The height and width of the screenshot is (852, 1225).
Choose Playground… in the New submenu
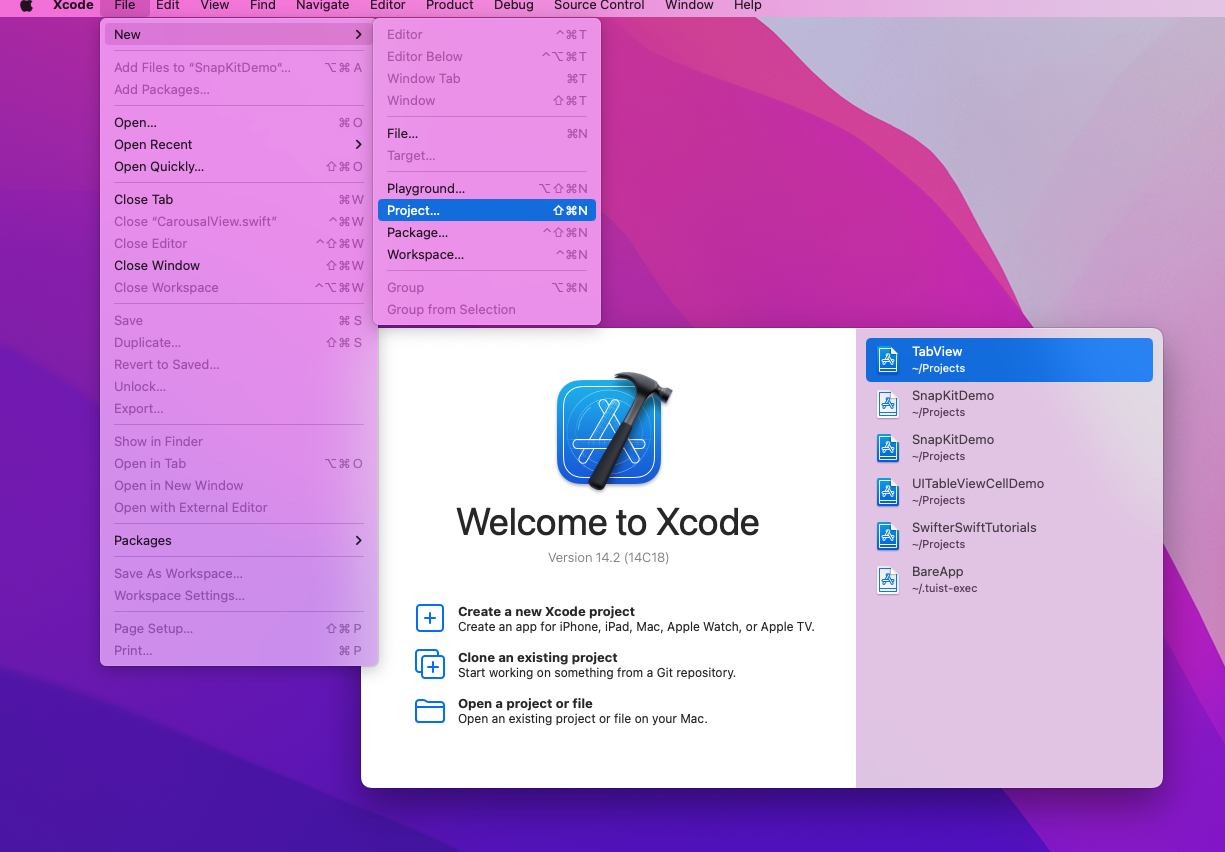487,188
